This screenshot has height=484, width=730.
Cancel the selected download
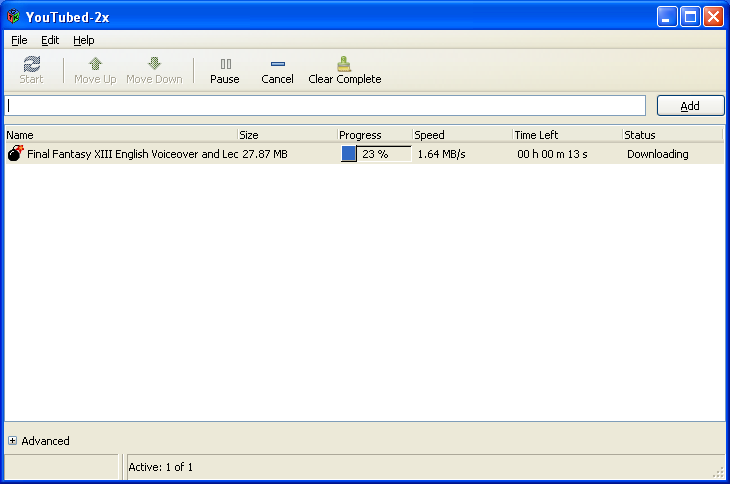coord(277,70)
